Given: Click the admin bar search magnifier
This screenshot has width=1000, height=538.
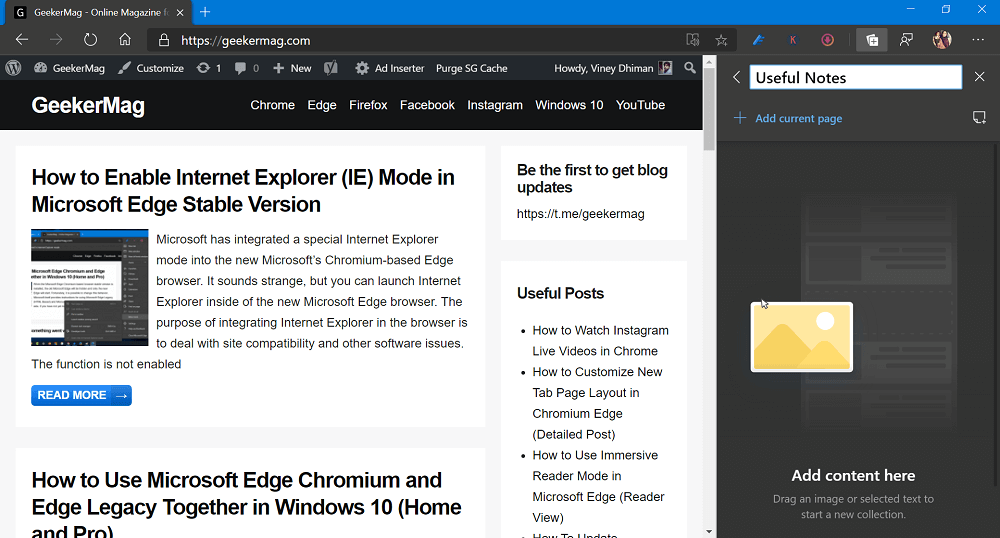Looking at the screenshot, I should click(x=689, y=68).
